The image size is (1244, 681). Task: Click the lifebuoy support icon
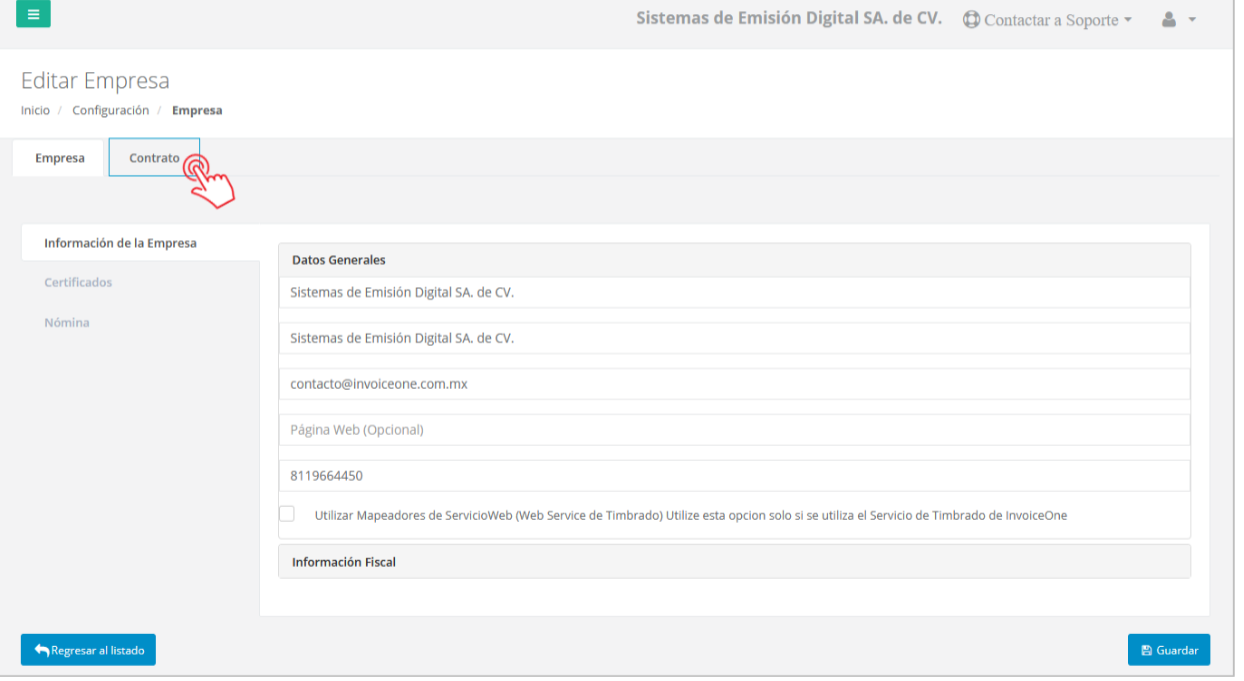971,20
